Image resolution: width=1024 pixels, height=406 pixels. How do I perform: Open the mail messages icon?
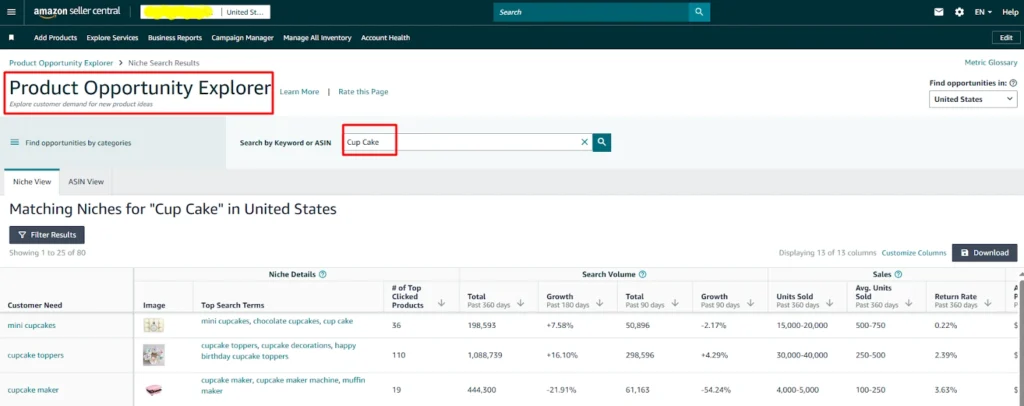(939, 12)
